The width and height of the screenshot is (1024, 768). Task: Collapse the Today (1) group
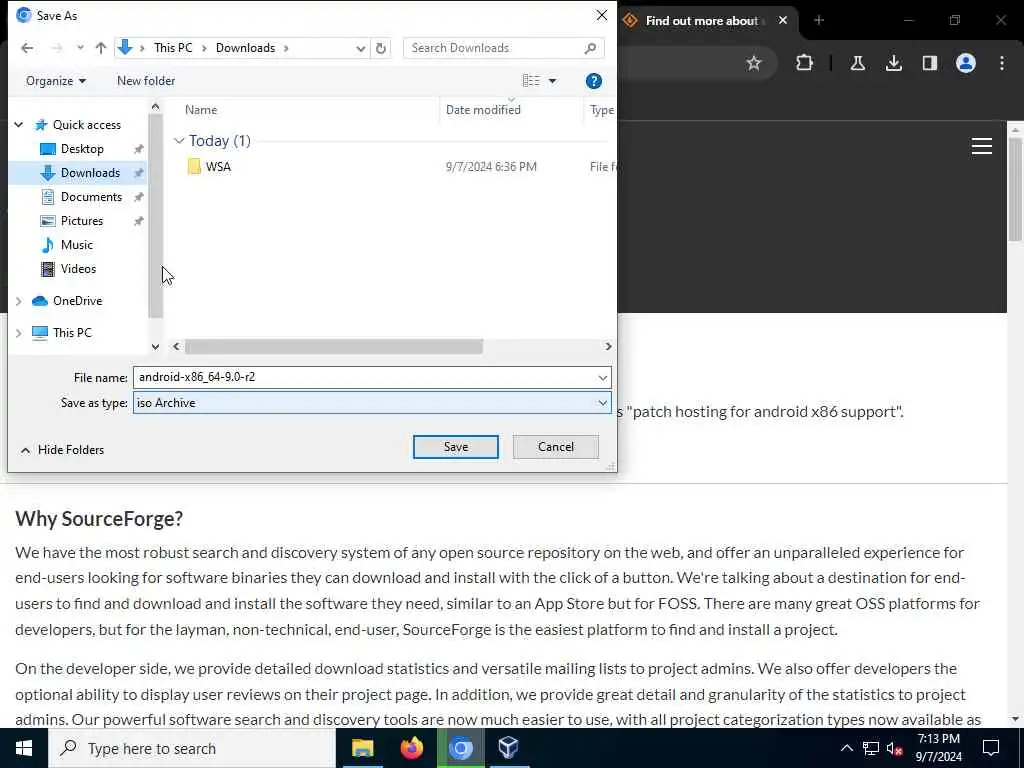(179, 140)
